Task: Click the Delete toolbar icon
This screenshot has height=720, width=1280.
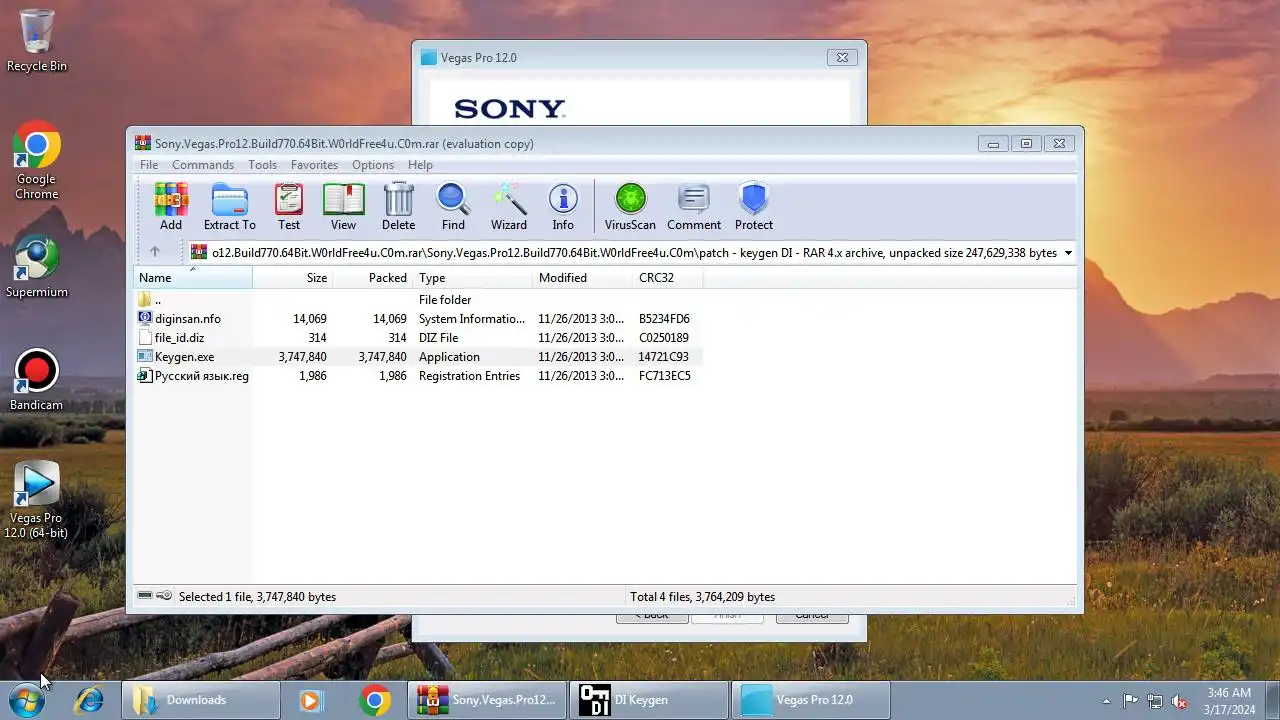Action: (398, 207)
